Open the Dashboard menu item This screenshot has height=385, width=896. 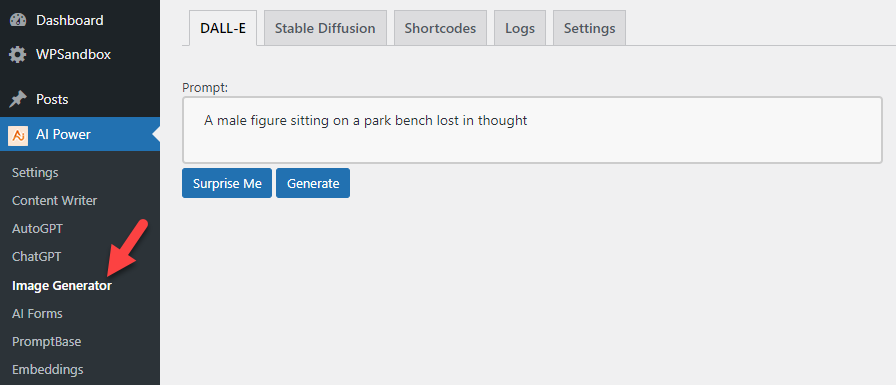(80, 20)
